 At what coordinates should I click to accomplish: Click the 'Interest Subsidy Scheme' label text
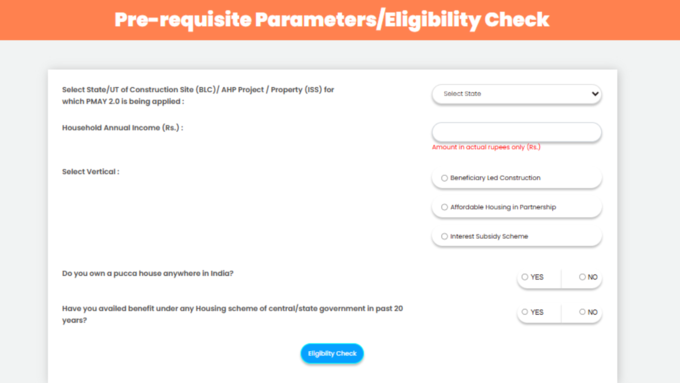[489, 236]
